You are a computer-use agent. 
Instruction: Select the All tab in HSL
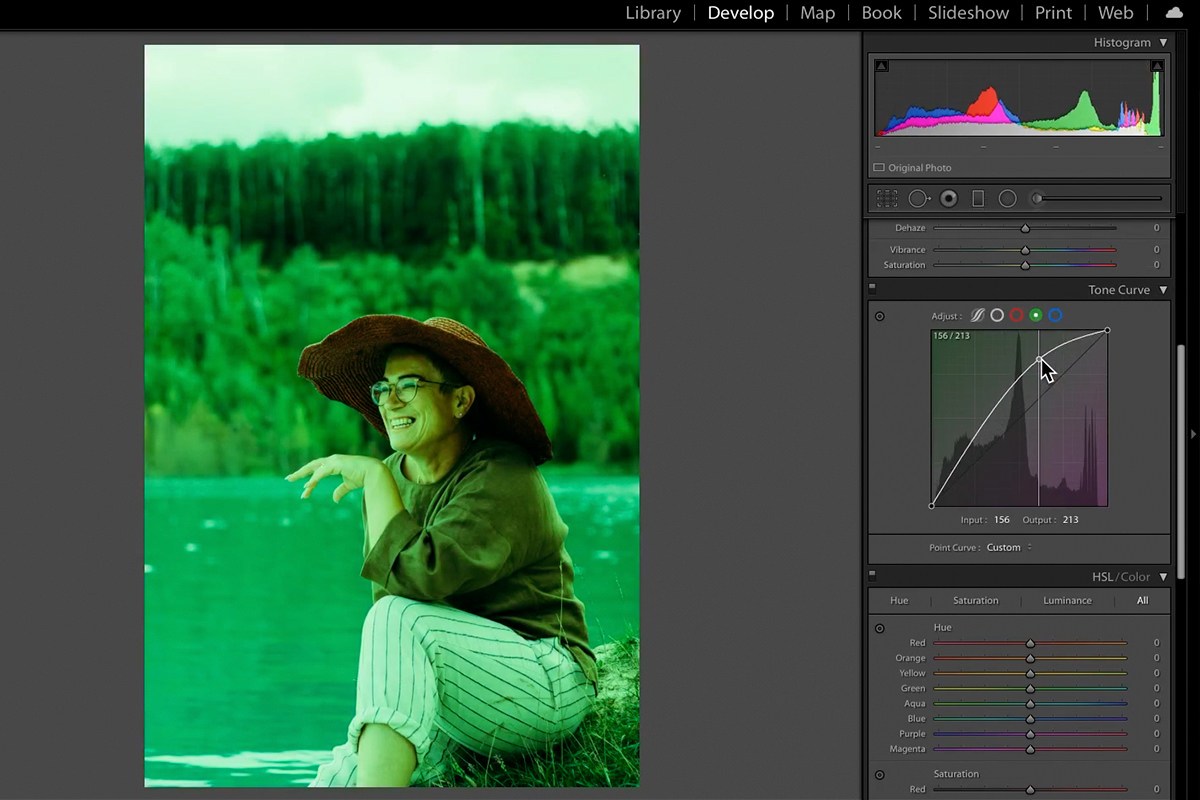tap(1142, 600)
